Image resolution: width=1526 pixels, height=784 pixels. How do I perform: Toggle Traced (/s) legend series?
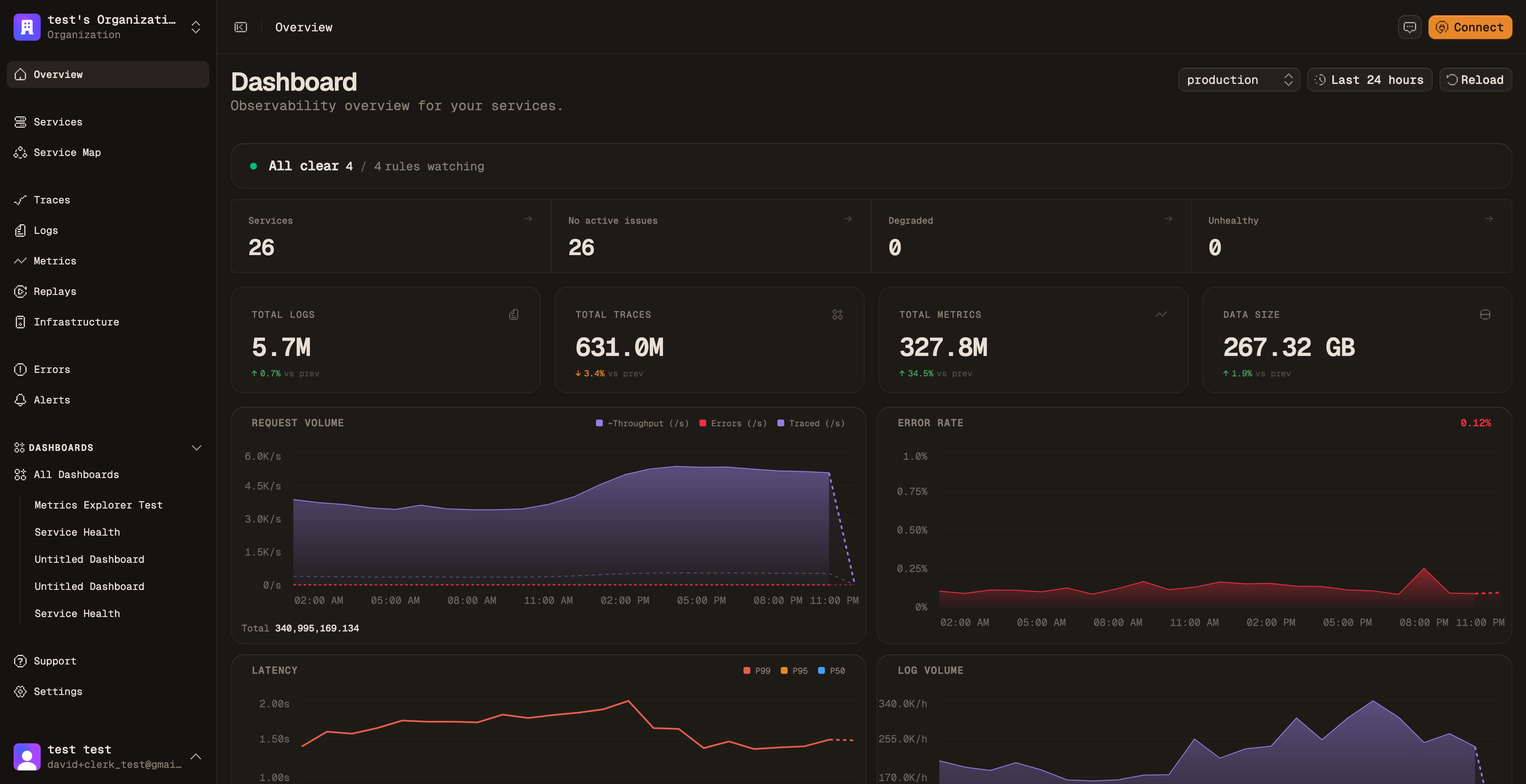811,423
